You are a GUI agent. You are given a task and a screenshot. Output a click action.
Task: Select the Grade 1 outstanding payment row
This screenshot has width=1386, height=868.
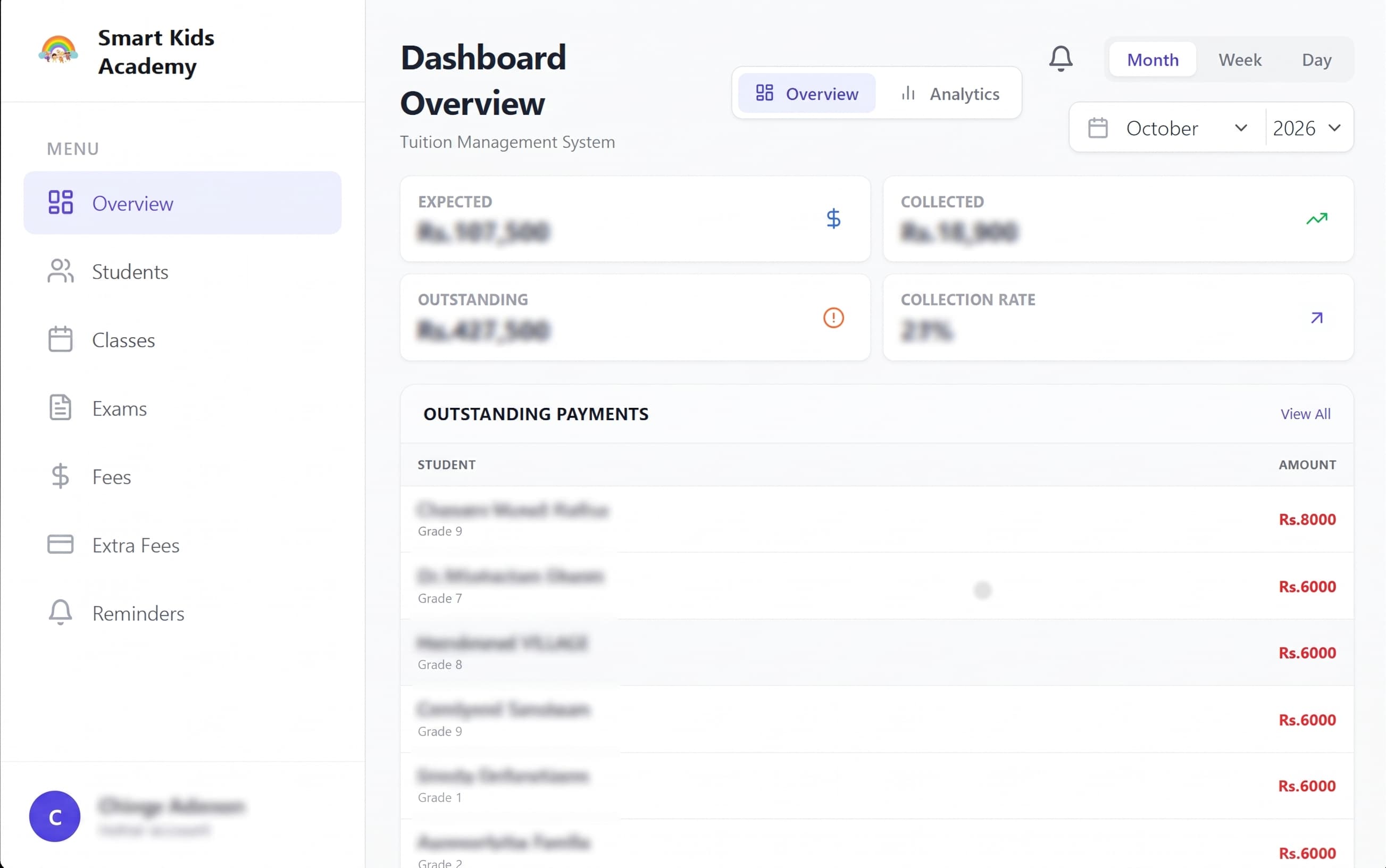click(876, 786)
